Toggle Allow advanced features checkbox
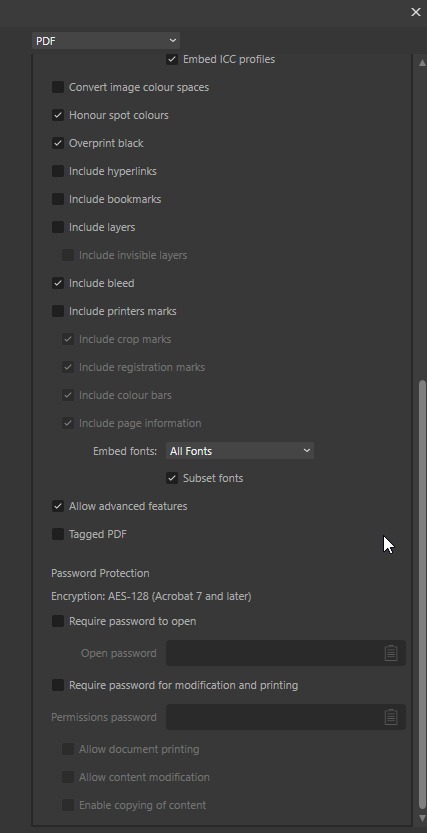This screenshot has height=833, width=427. (x=58, y=506)
